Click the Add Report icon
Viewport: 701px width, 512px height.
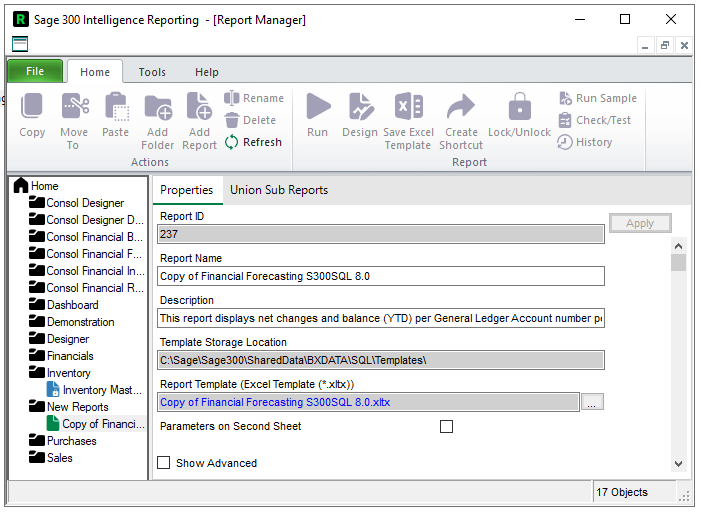[x=199, y=106]
